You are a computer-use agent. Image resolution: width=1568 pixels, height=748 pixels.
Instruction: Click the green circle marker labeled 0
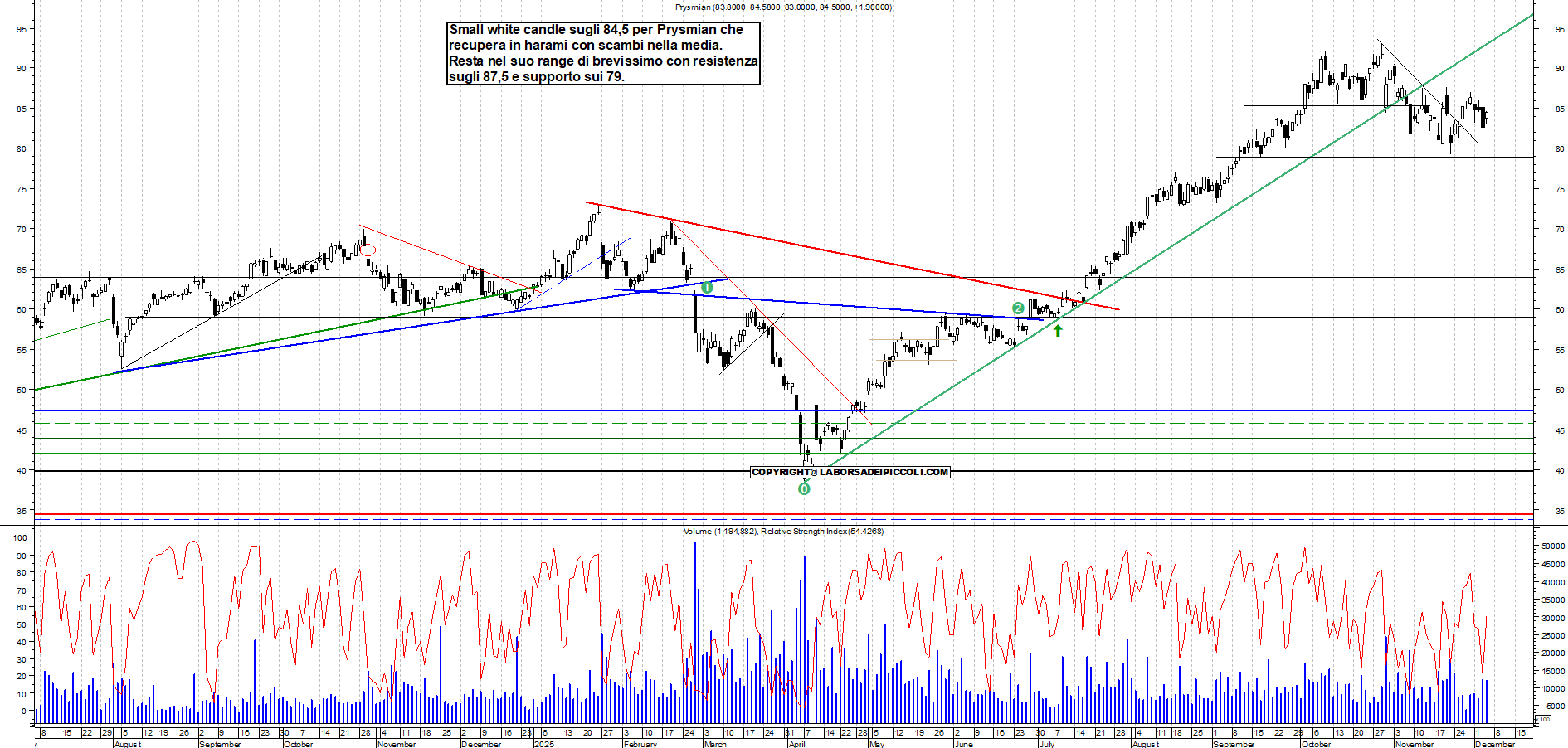[x=803, y=489]
